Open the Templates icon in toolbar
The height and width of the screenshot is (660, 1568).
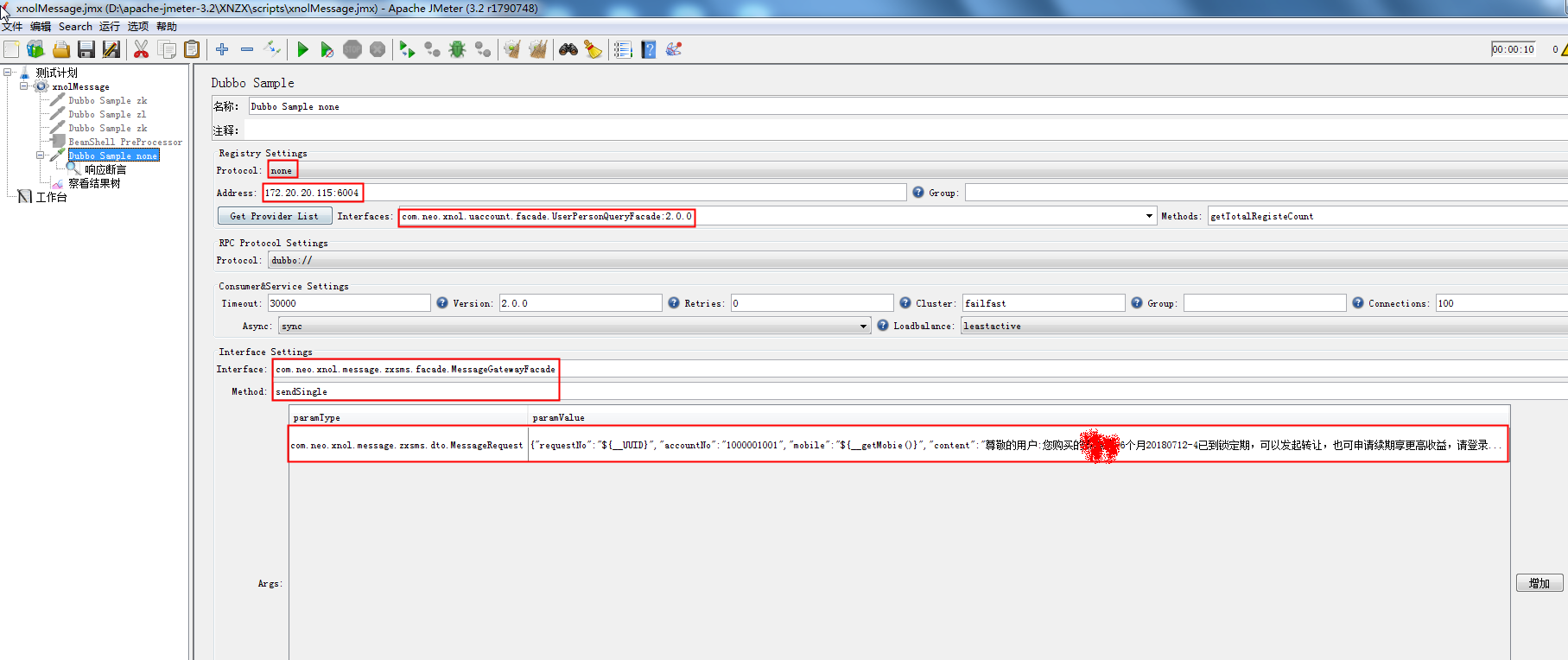point(35,49)
